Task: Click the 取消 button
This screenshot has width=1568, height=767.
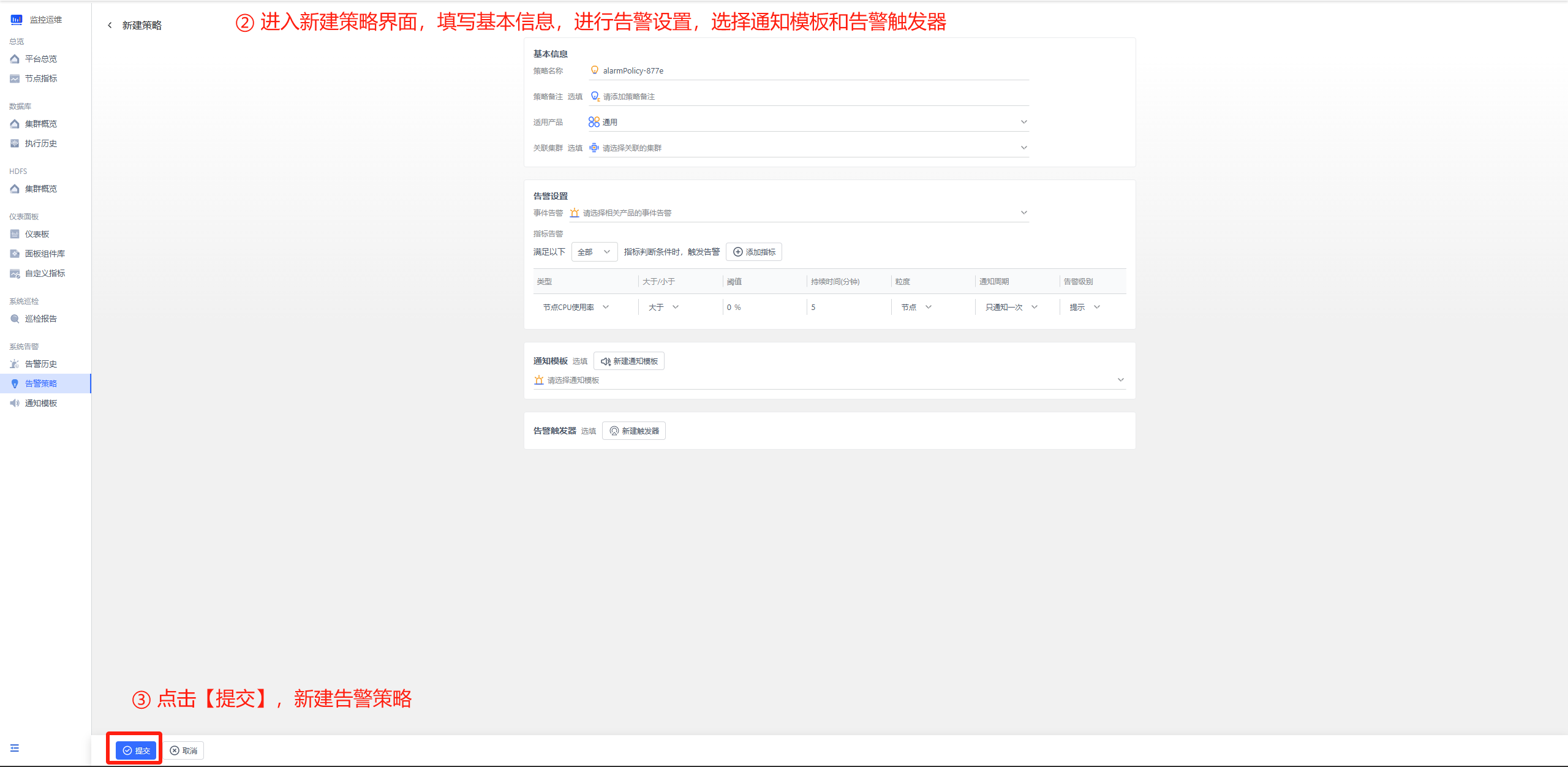Action: [x=184, y=750]
